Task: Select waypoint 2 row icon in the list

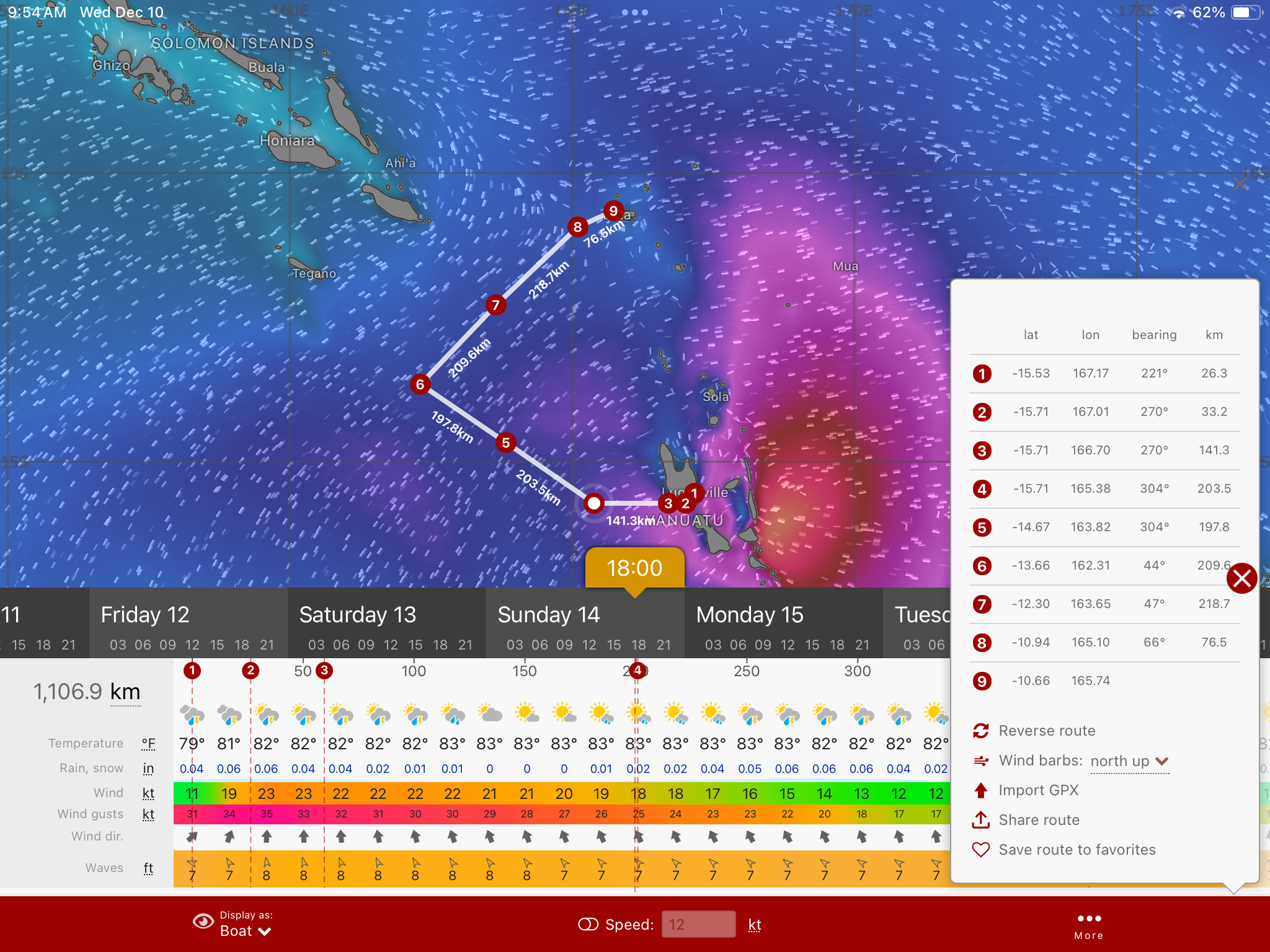Action: (x=982, y=412)
